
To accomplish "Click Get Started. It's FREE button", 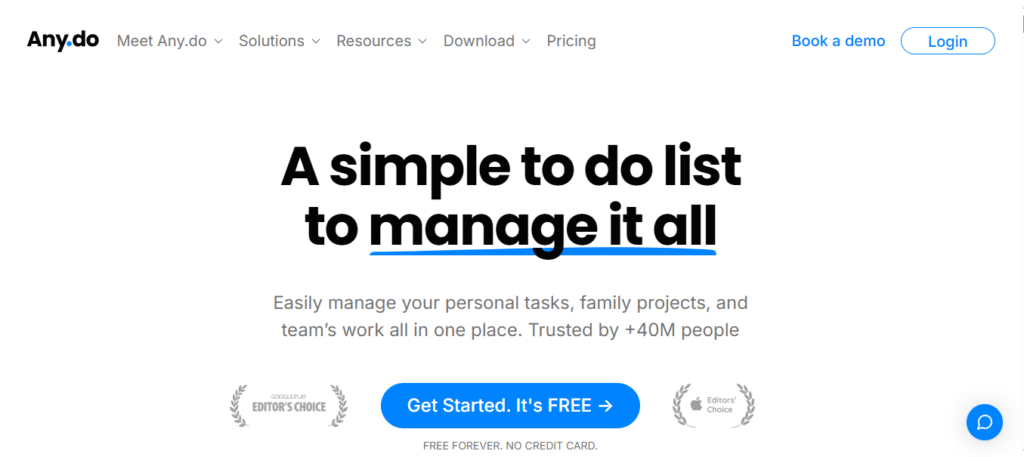I will [x=510, y=405].
